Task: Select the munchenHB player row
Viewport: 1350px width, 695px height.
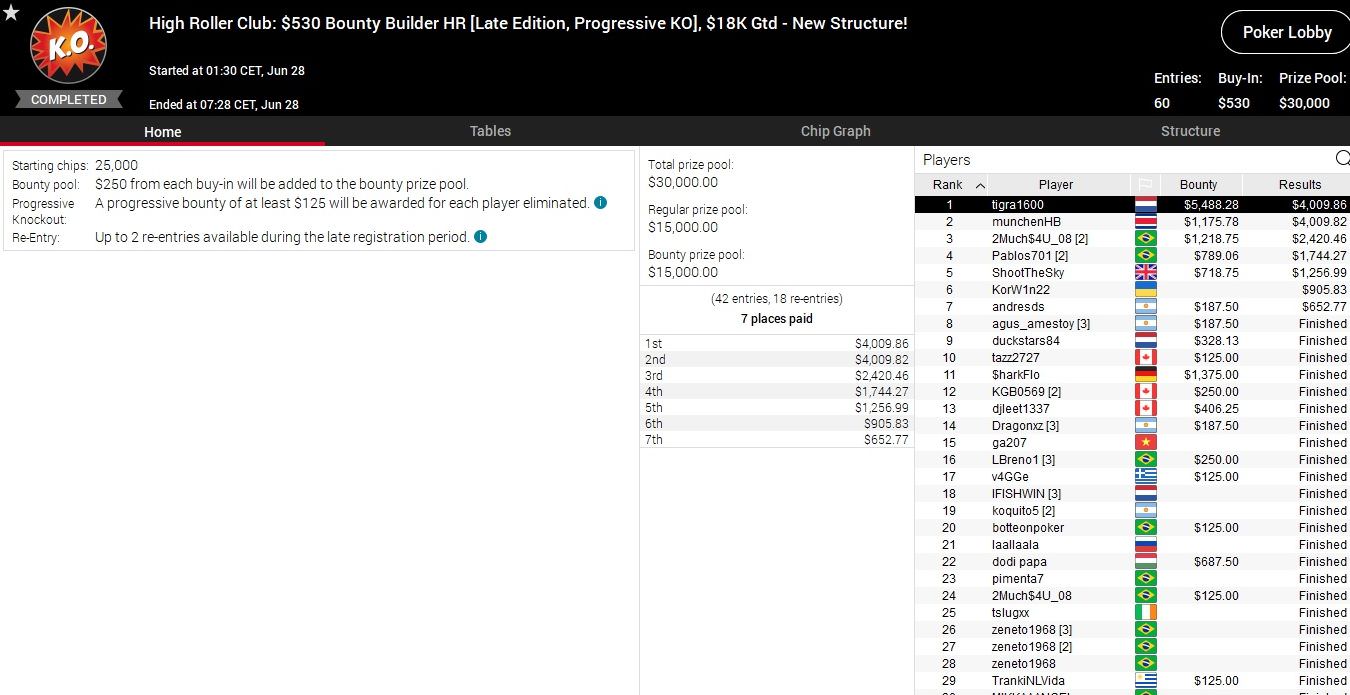Action: 1026,222
